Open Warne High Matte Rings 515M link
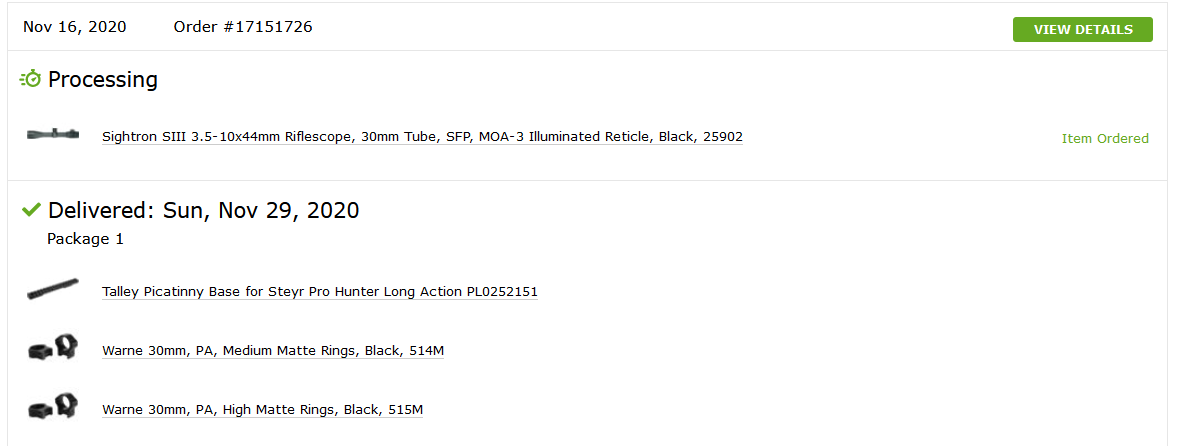Viewport: 1189px width, 446px height. point(262,410)
